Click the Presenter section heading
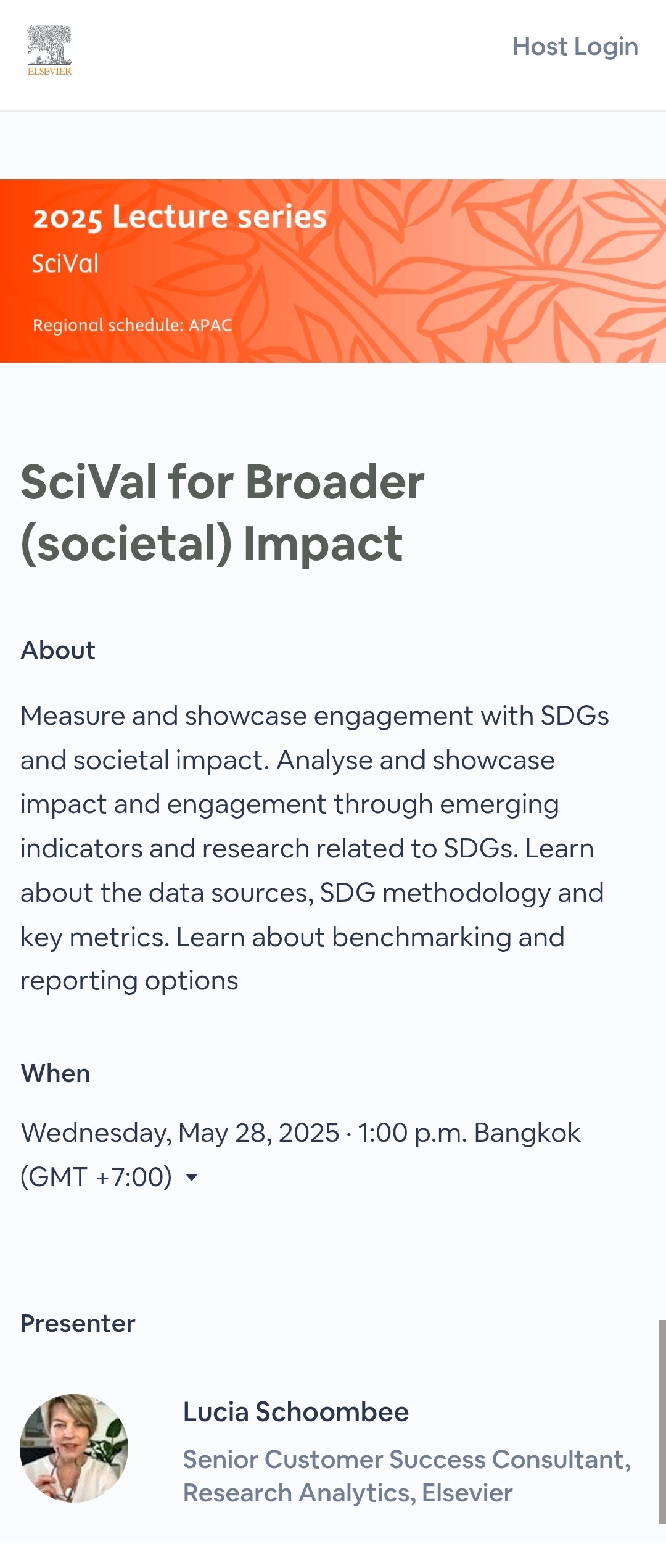Screen dimensions: 666x1568 (x=78, y=1323)
